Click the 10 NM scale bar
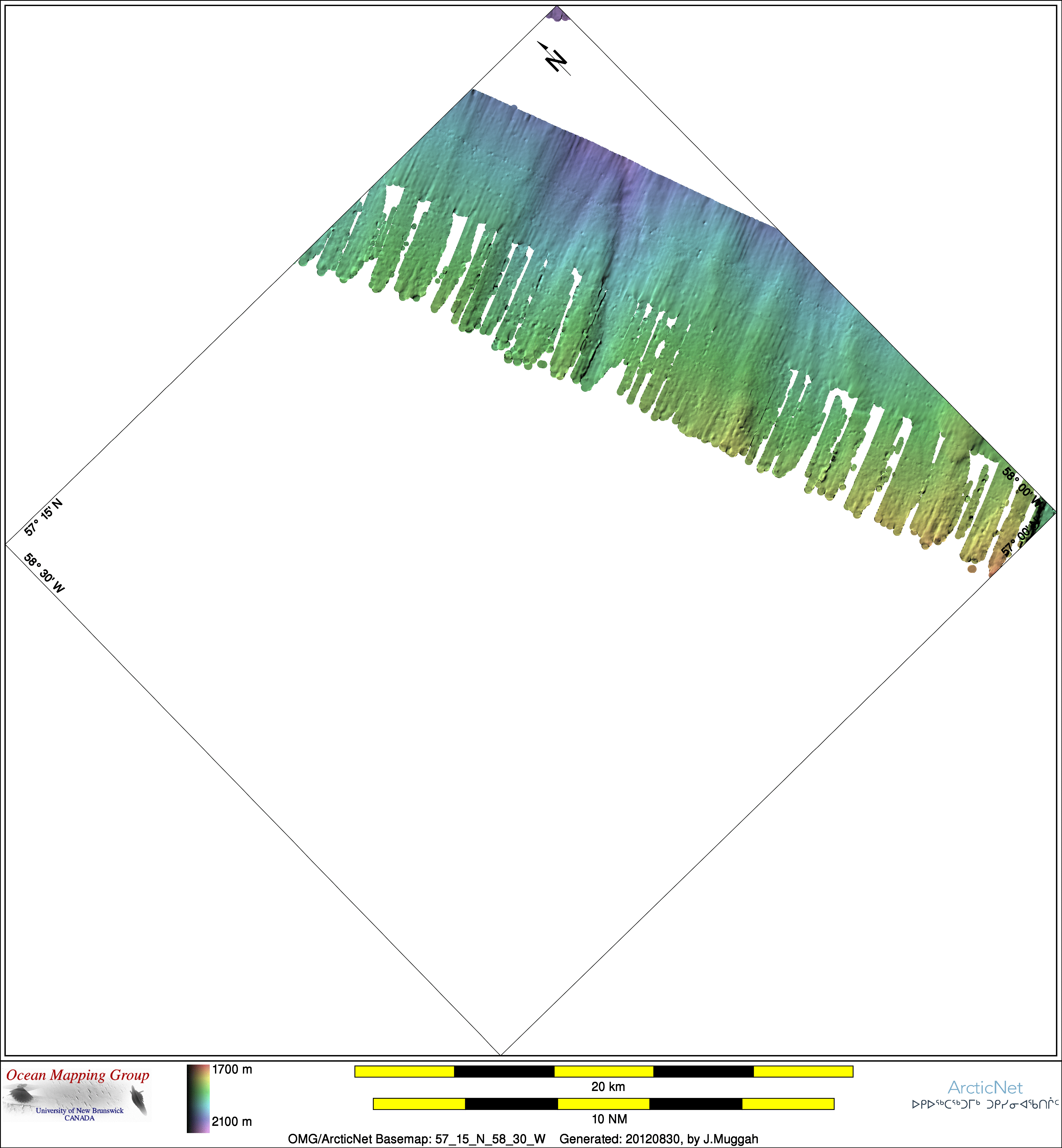 click(603, 1104)
